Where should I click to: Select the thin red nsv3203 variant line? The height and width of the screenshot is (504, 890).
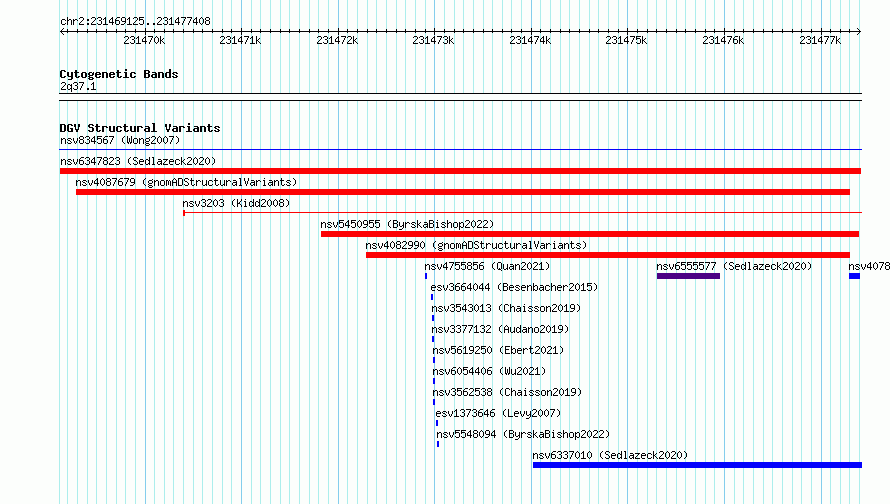point(522,213)
